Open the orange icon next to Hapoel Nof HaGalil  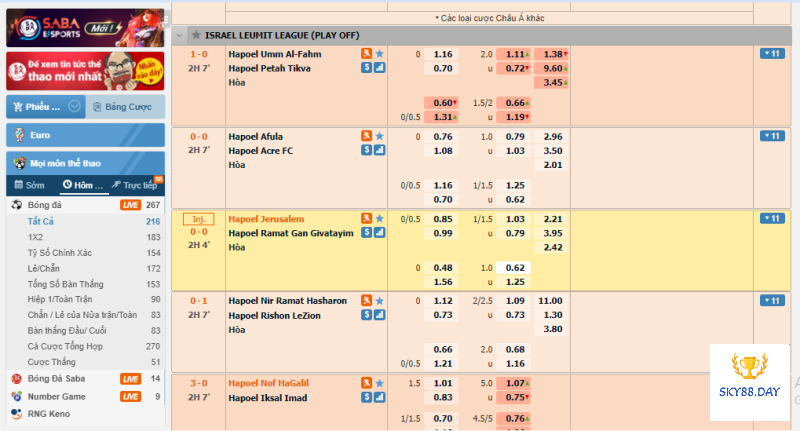click(367, 382)
